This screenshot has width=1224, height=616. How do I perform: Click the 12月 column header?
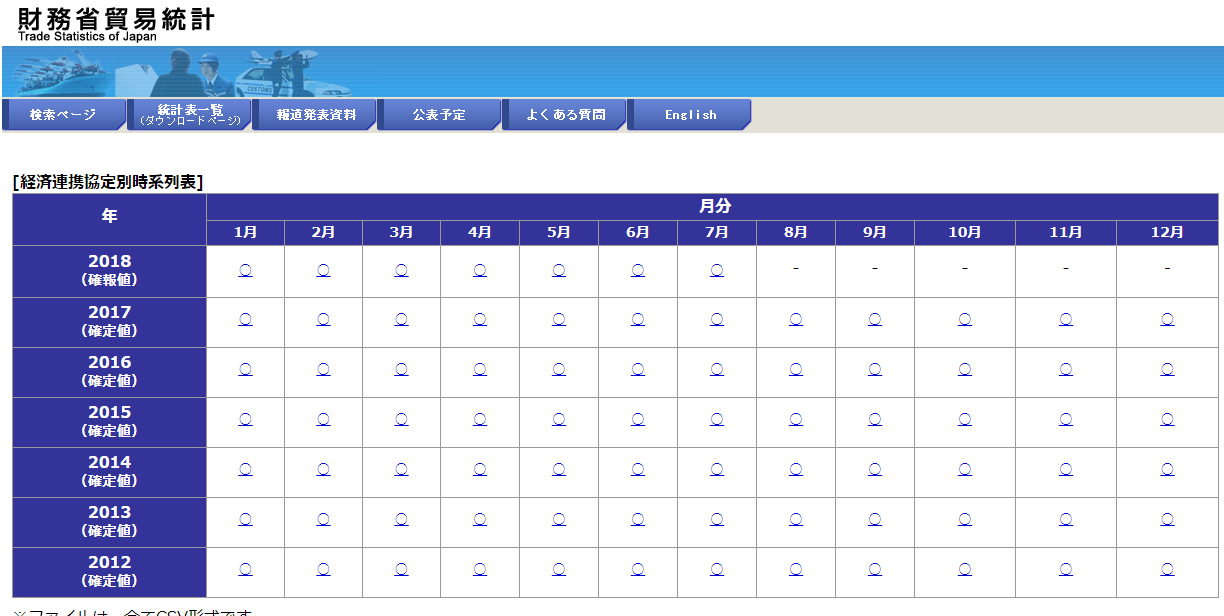click(x=1167, y=233)
